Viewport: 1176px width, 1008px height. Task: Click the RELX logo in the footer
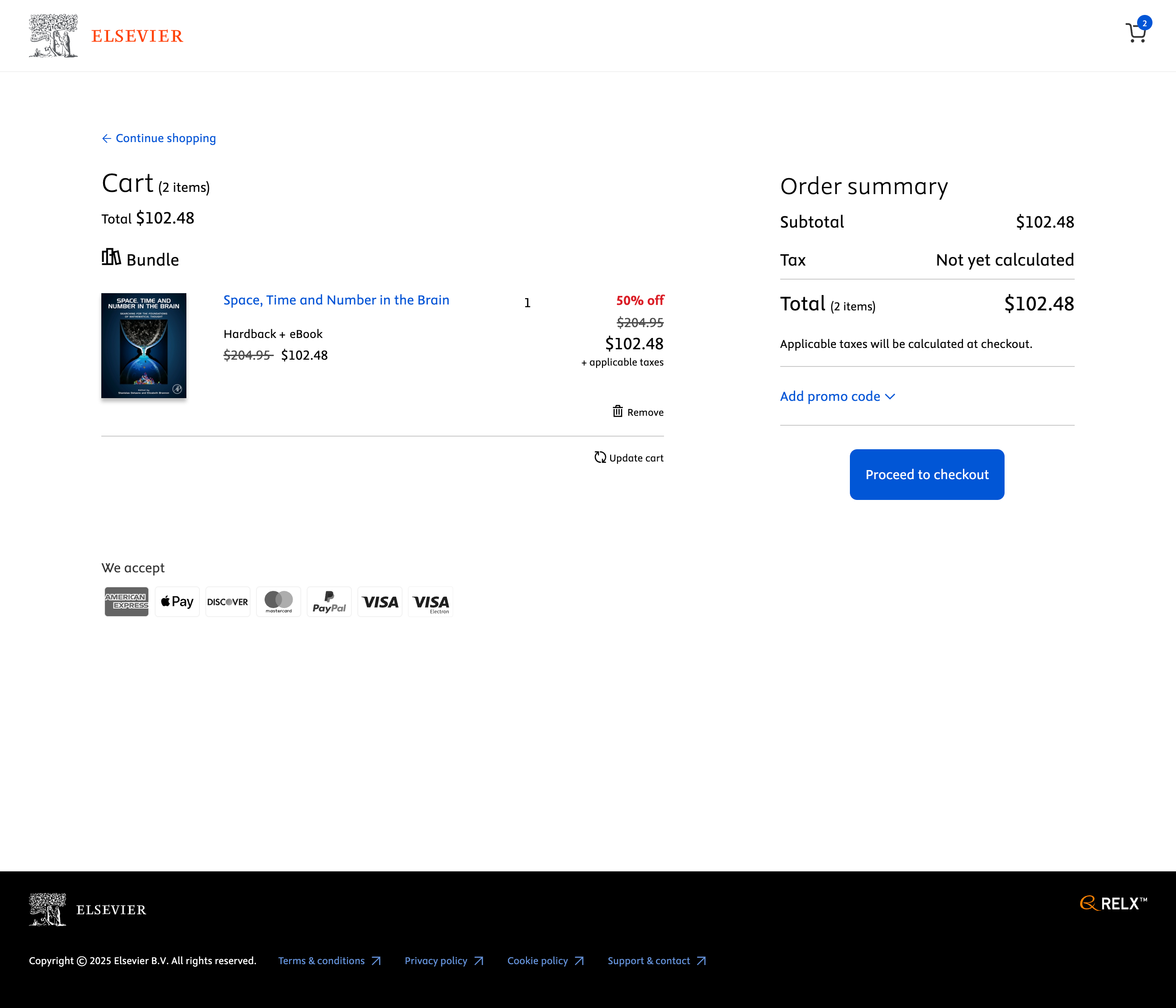[x=1113, y=903]
